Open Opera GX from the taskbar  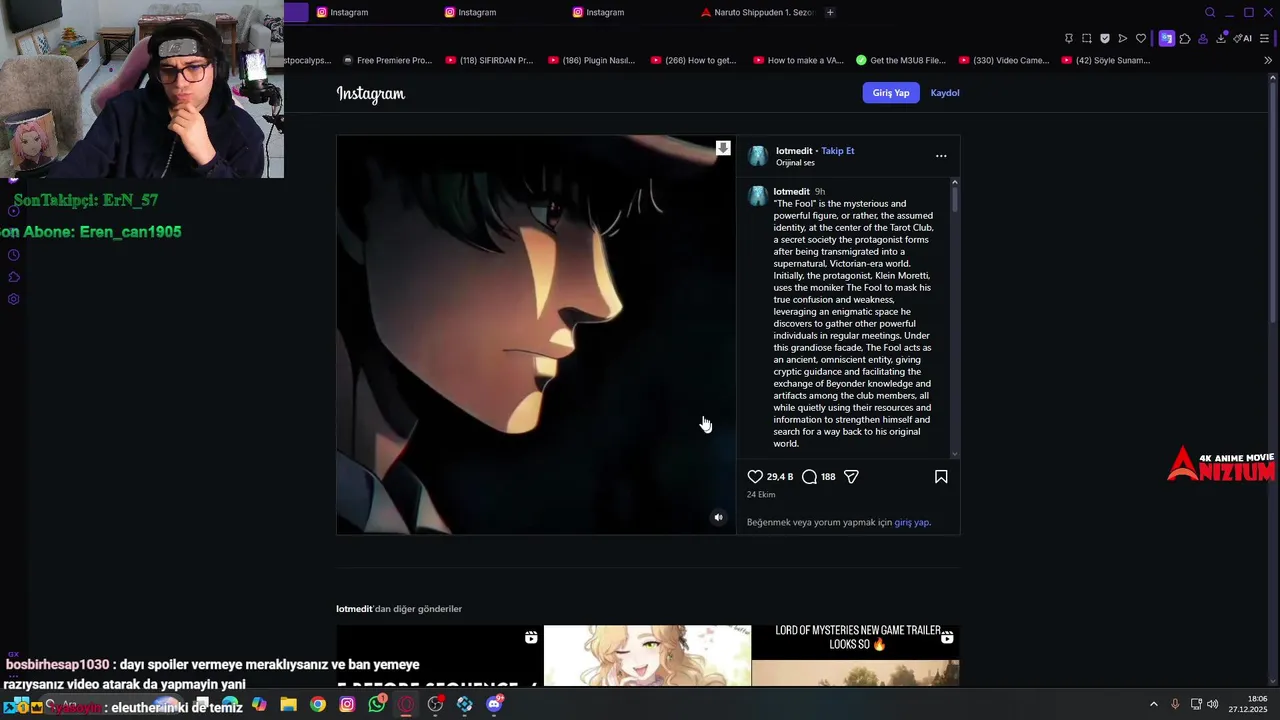coord(406,704)
